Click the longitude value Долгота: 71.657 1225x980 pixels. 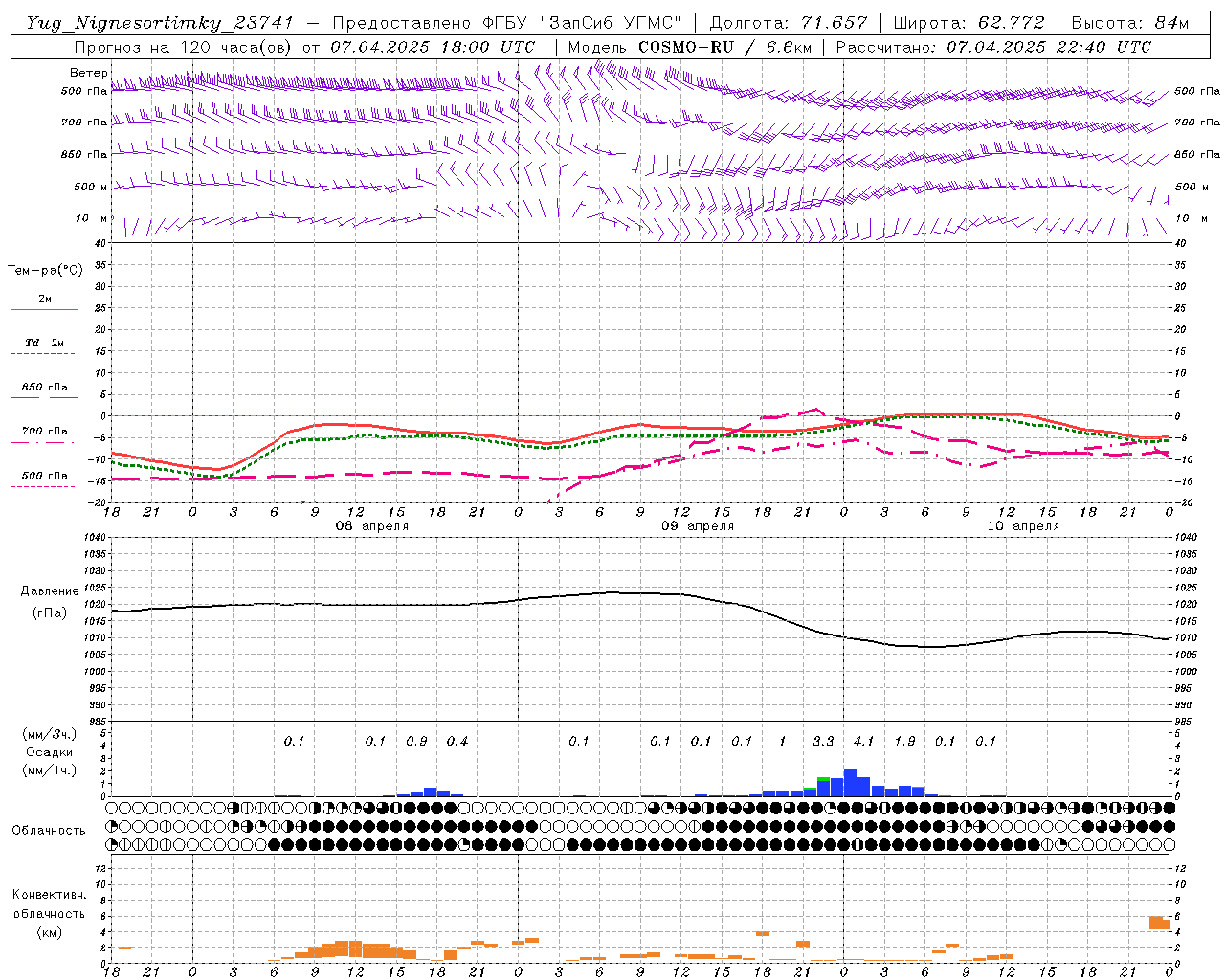coord(789,23)
